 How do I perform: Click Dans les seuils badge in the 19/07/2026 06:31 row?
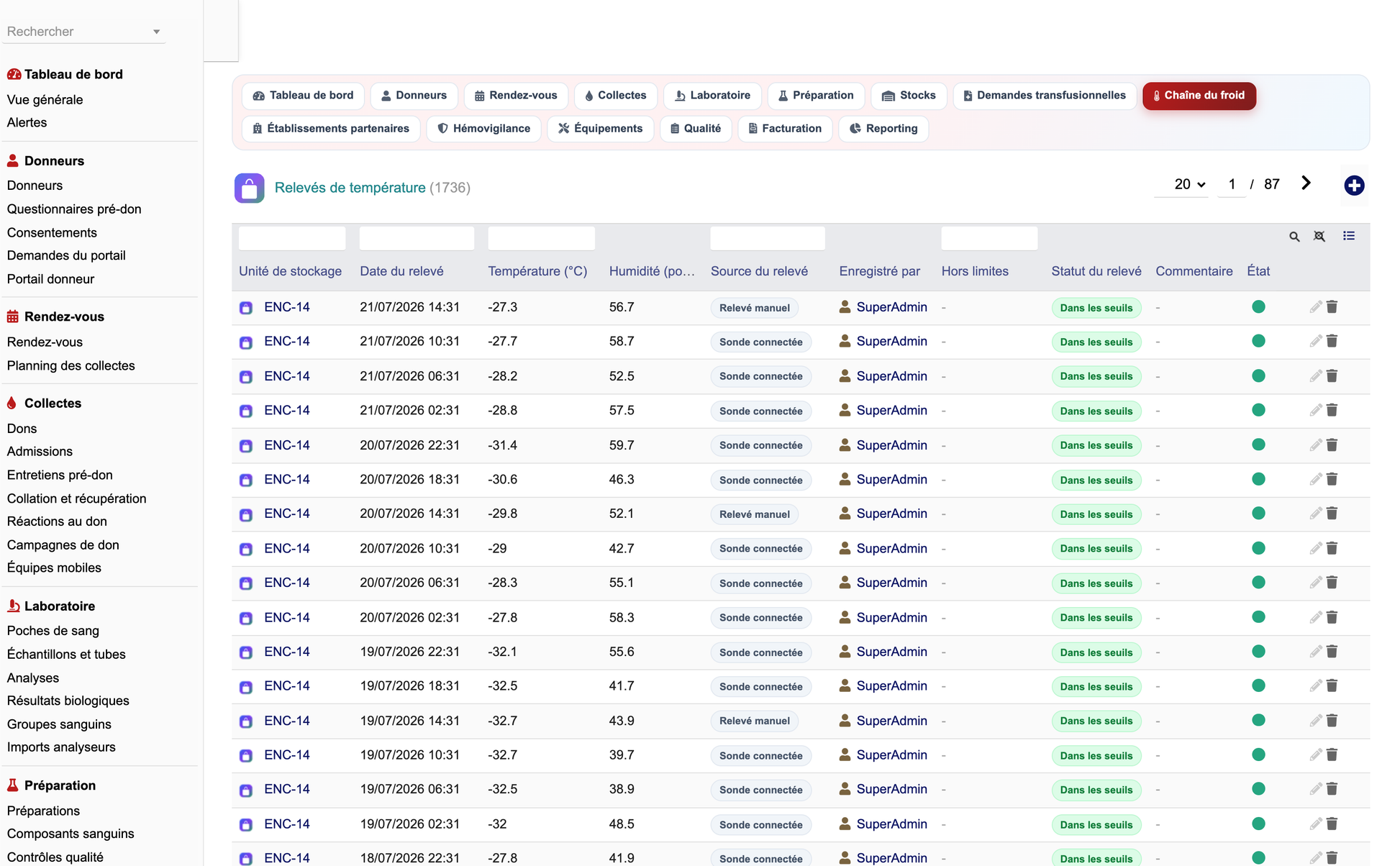point(1096,790)
